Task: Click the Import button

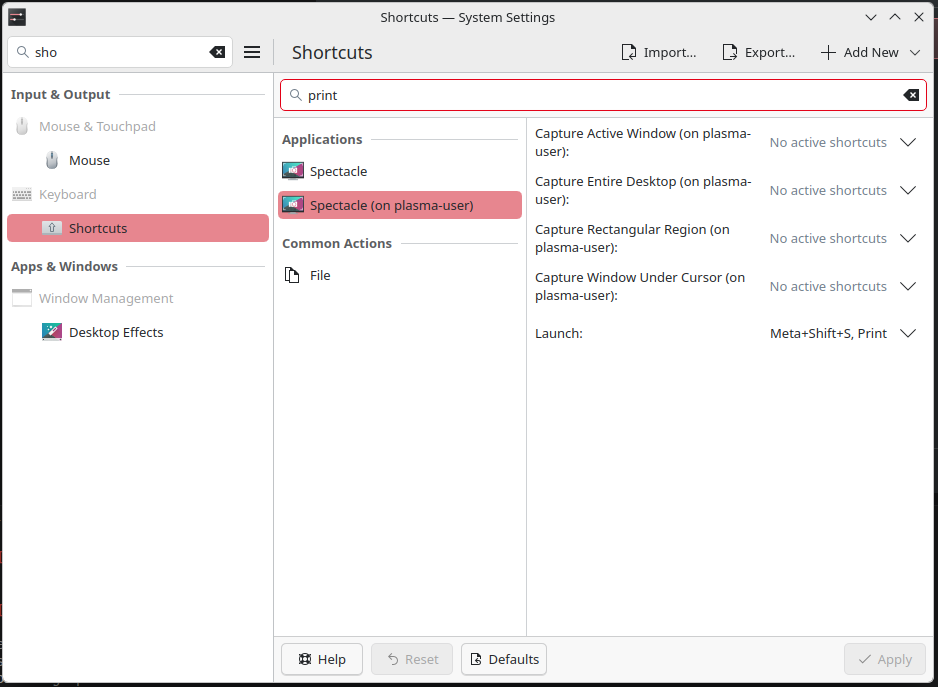Action: click(659, 52)
